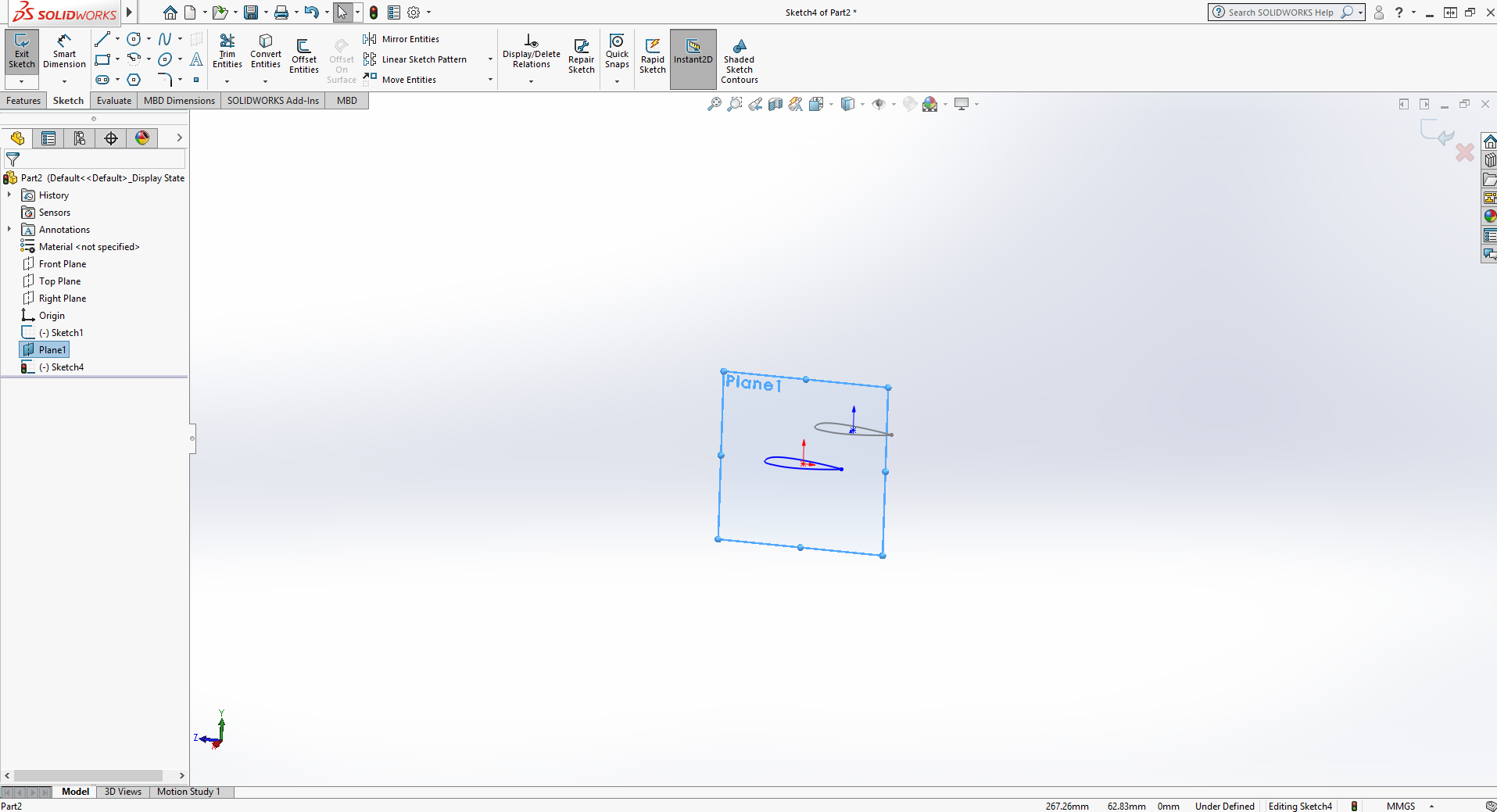Switch to the SOLIDWORKS Add-Ins tab
The width and height of the screenshot is (1497, 812).
pyautogui.click(x=273, y=101)
